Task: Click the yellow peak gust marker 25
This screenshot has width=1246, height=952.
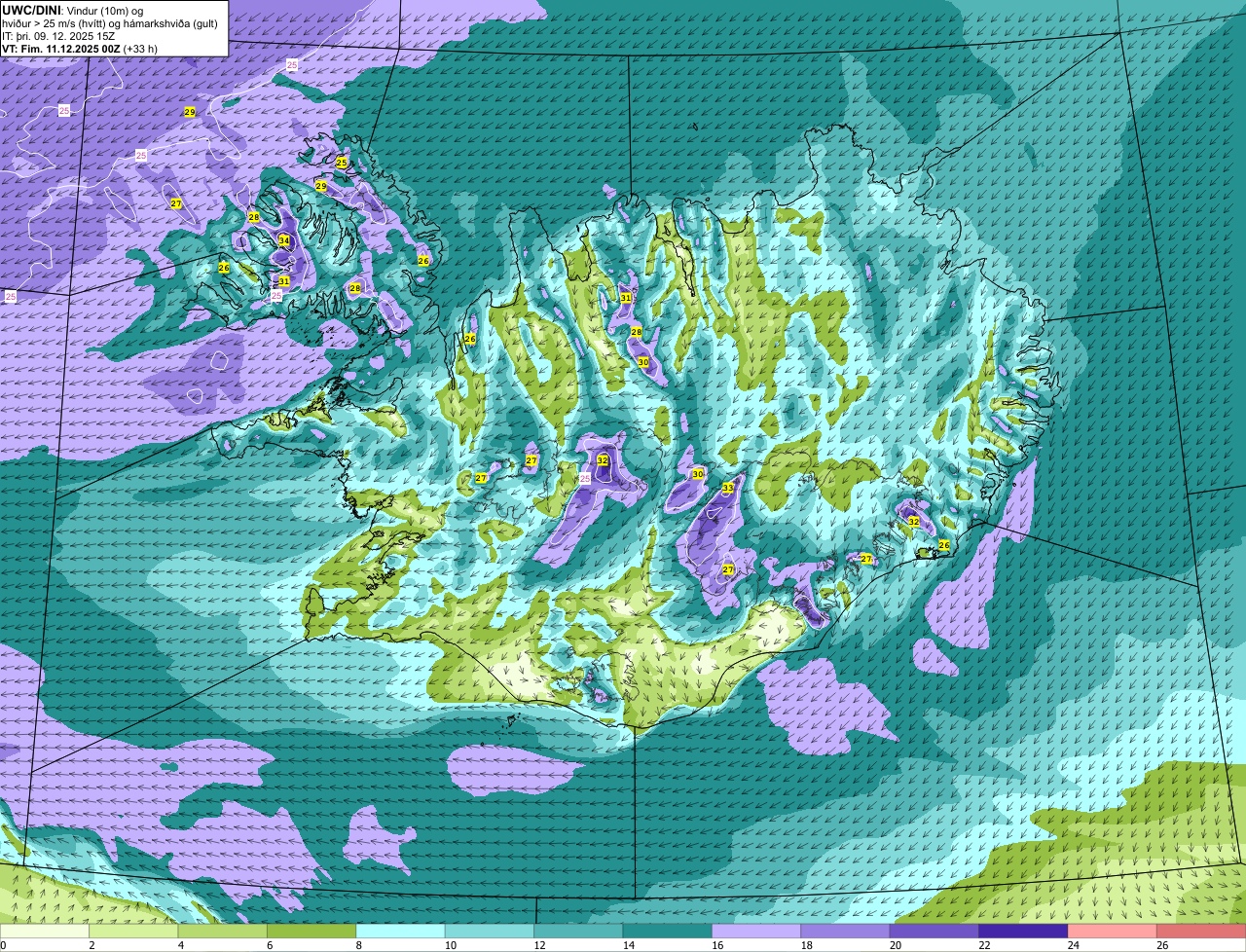Action: pos(342,163)
